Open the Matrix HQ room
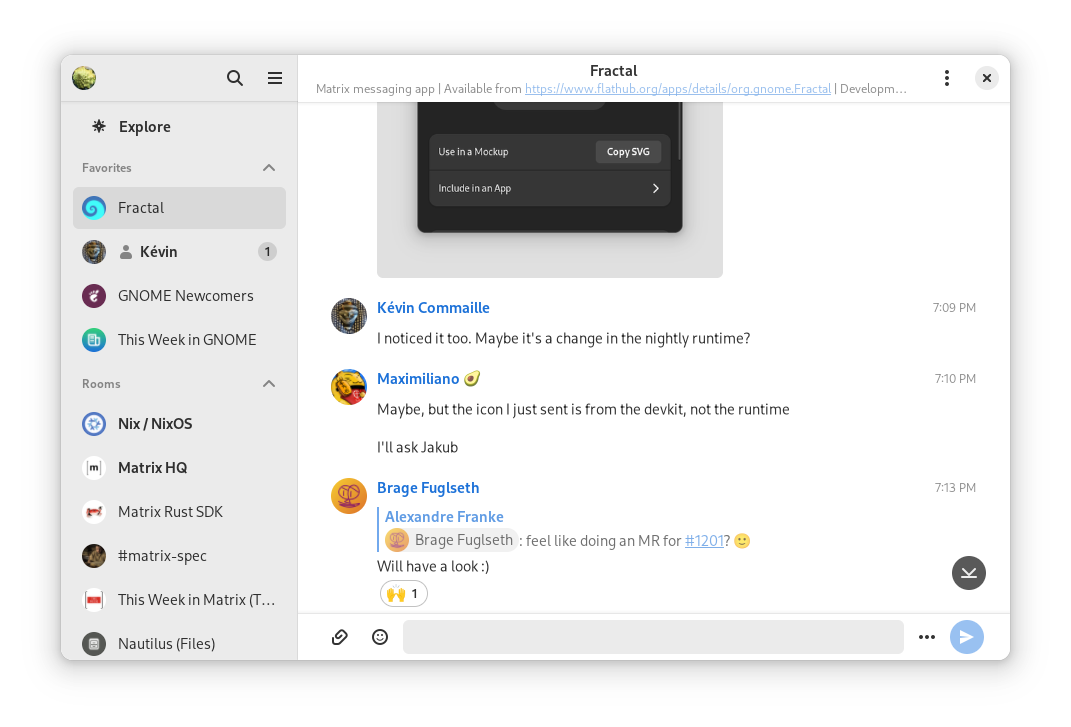The width and height of the screenshot is (1071, 727). pyautogui.click(x=152, y=468)
